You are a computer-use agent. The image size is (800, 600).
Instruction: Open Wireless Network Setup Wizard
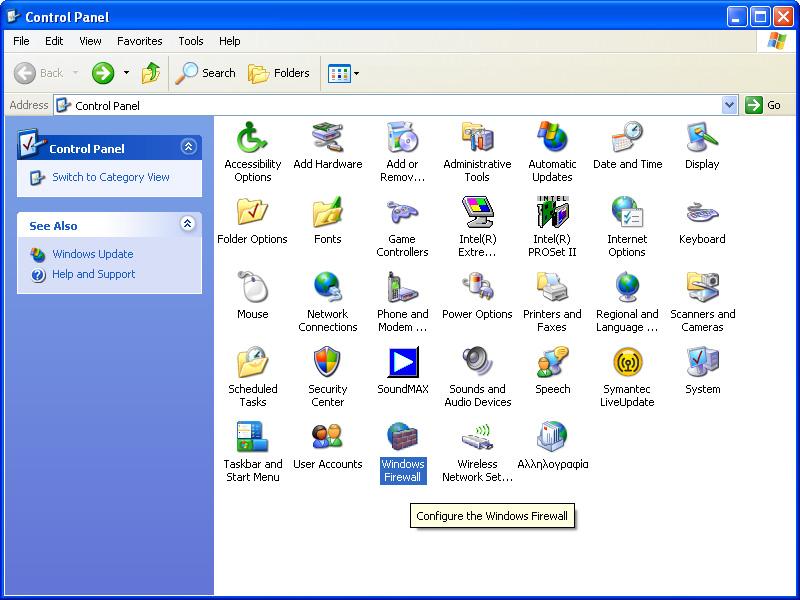(x=477, y=452)
